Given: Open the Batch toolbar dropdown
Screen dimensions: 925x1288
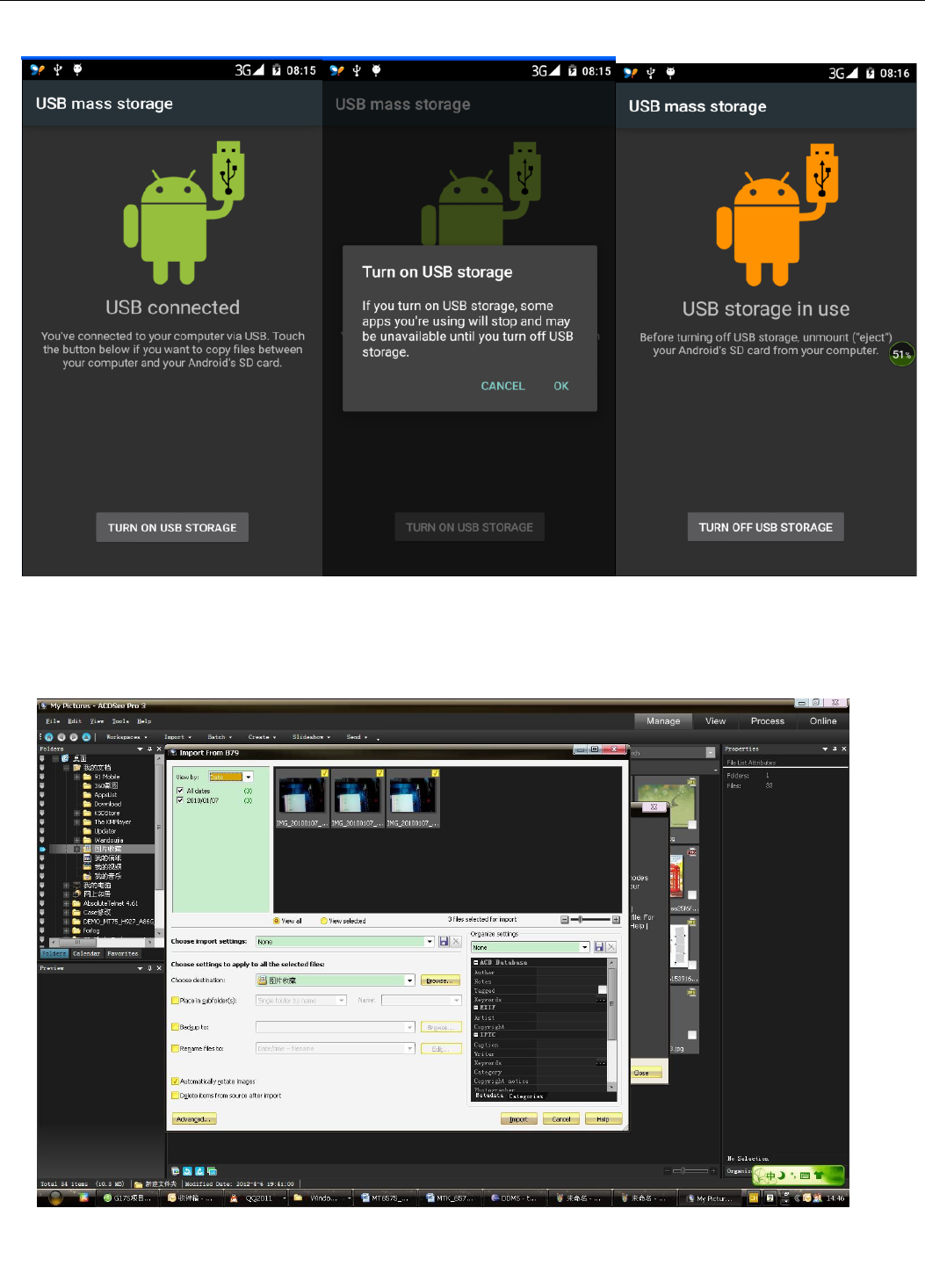Looking at the screenshot, I should [x=220, y=737].
